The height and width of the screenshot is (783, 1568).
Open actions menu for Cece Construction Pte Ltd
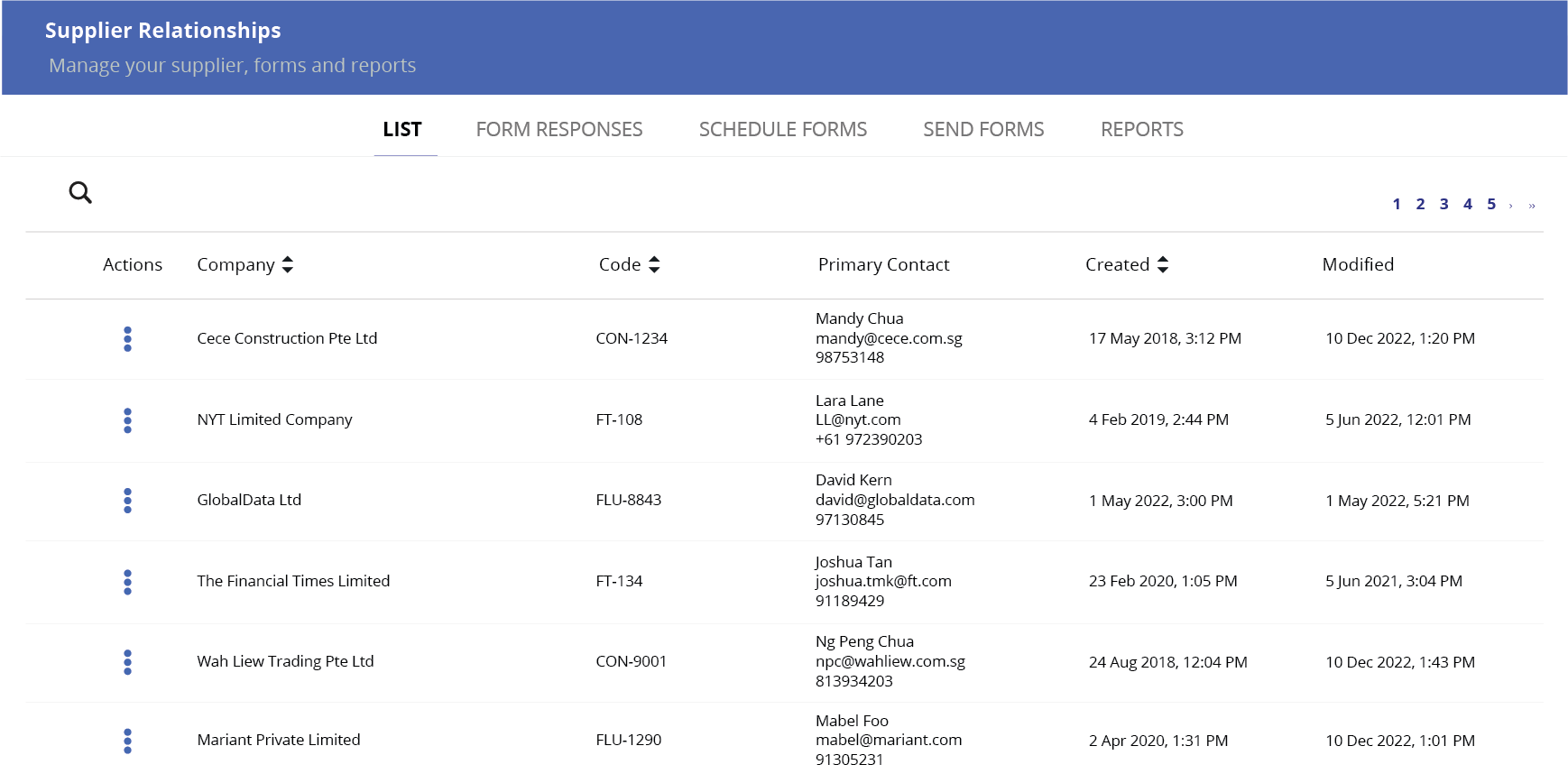(x=127, y=339)
